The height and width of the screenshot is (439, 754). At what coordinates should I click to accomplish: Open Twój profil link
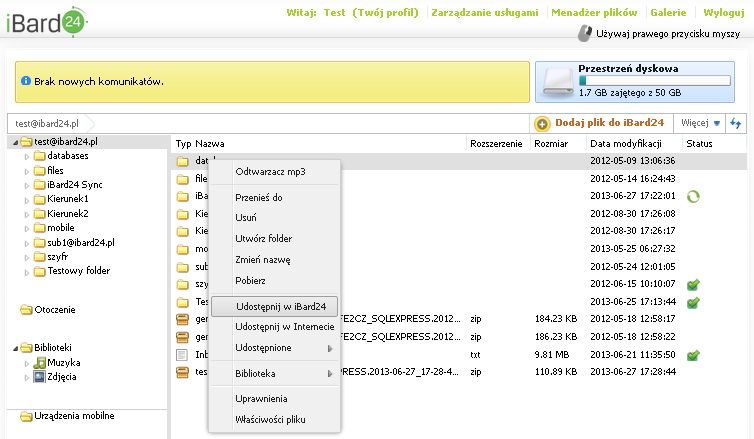pos(386,13)
